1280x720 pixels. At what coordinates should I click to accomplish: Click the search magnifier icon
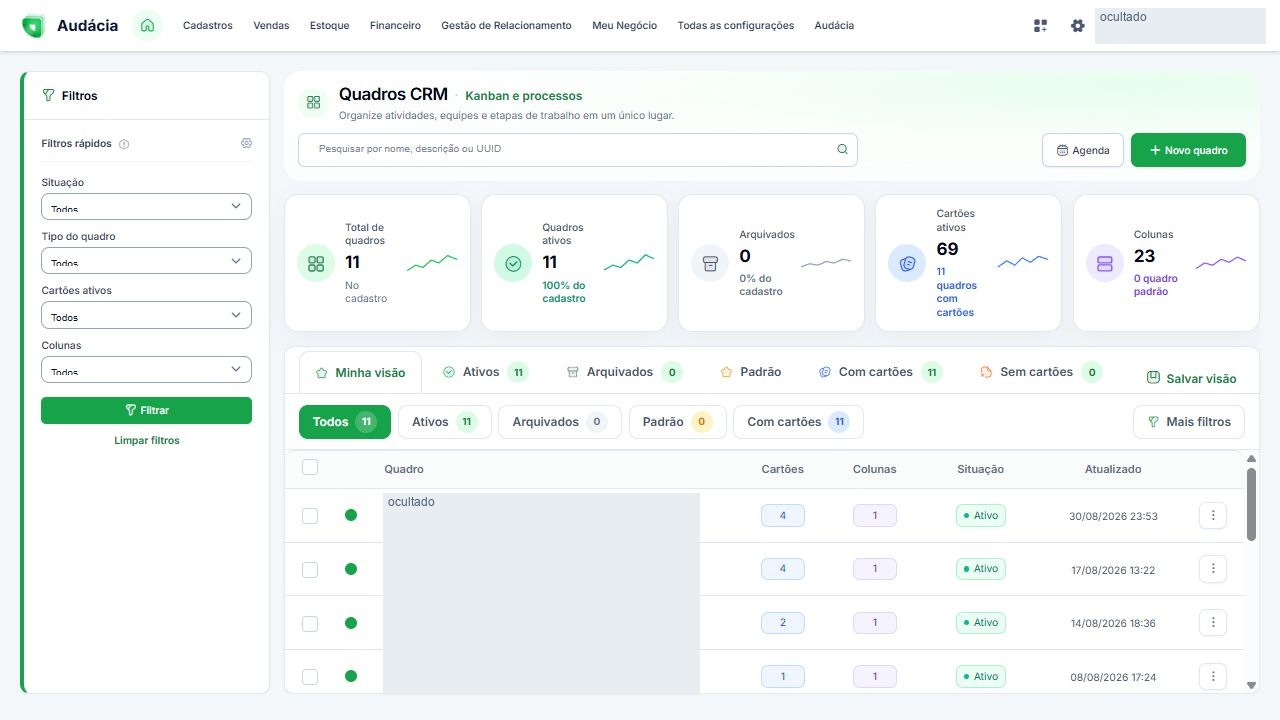842,149
